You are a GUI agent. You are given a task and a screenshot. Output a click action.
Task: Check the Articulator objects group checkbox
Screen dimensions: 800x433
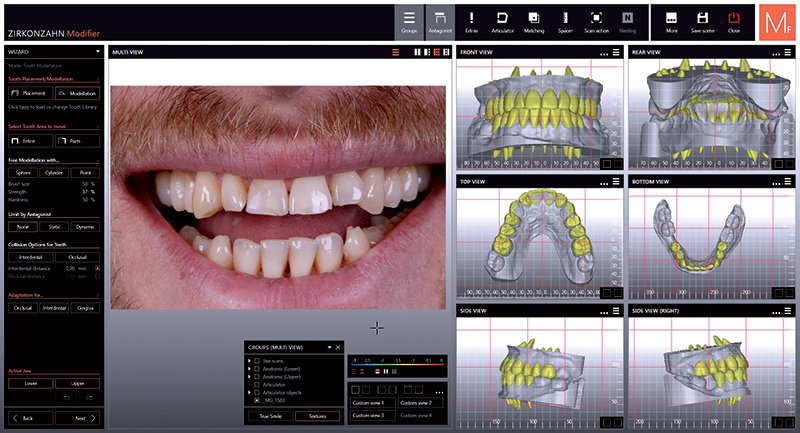(x=257, y=390)
